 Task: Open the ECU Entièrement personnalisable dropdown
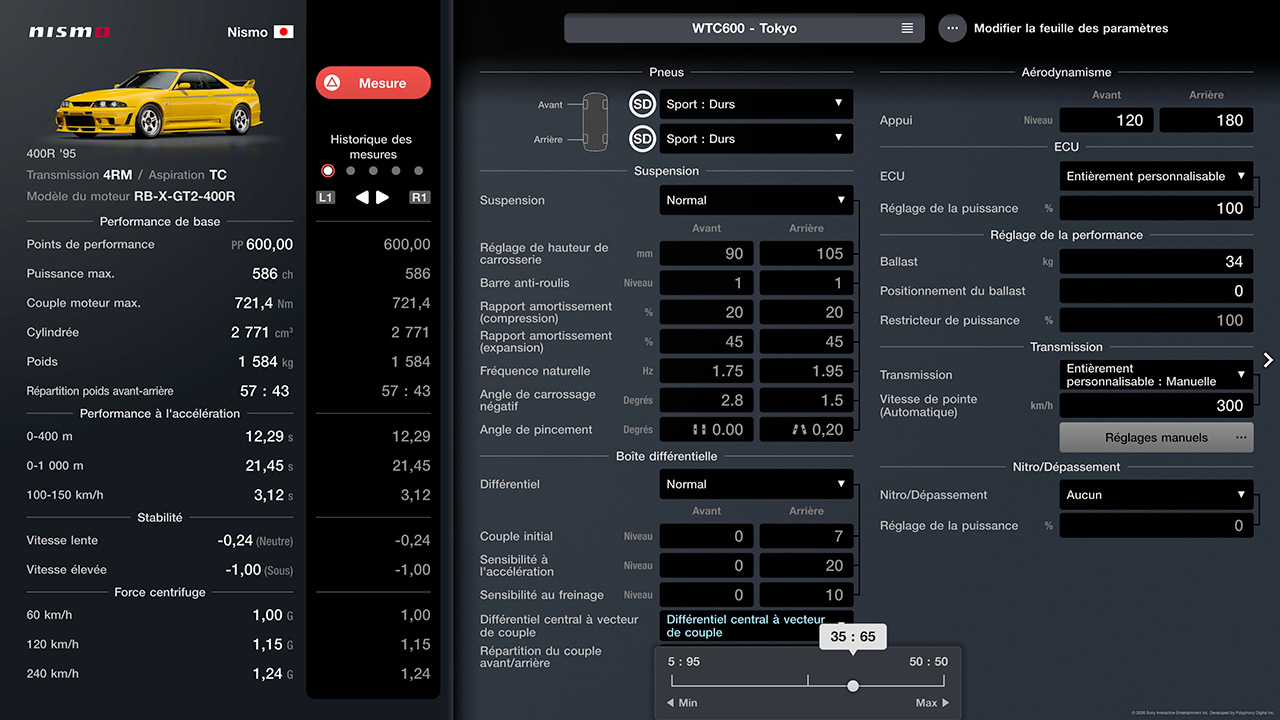1156,176
